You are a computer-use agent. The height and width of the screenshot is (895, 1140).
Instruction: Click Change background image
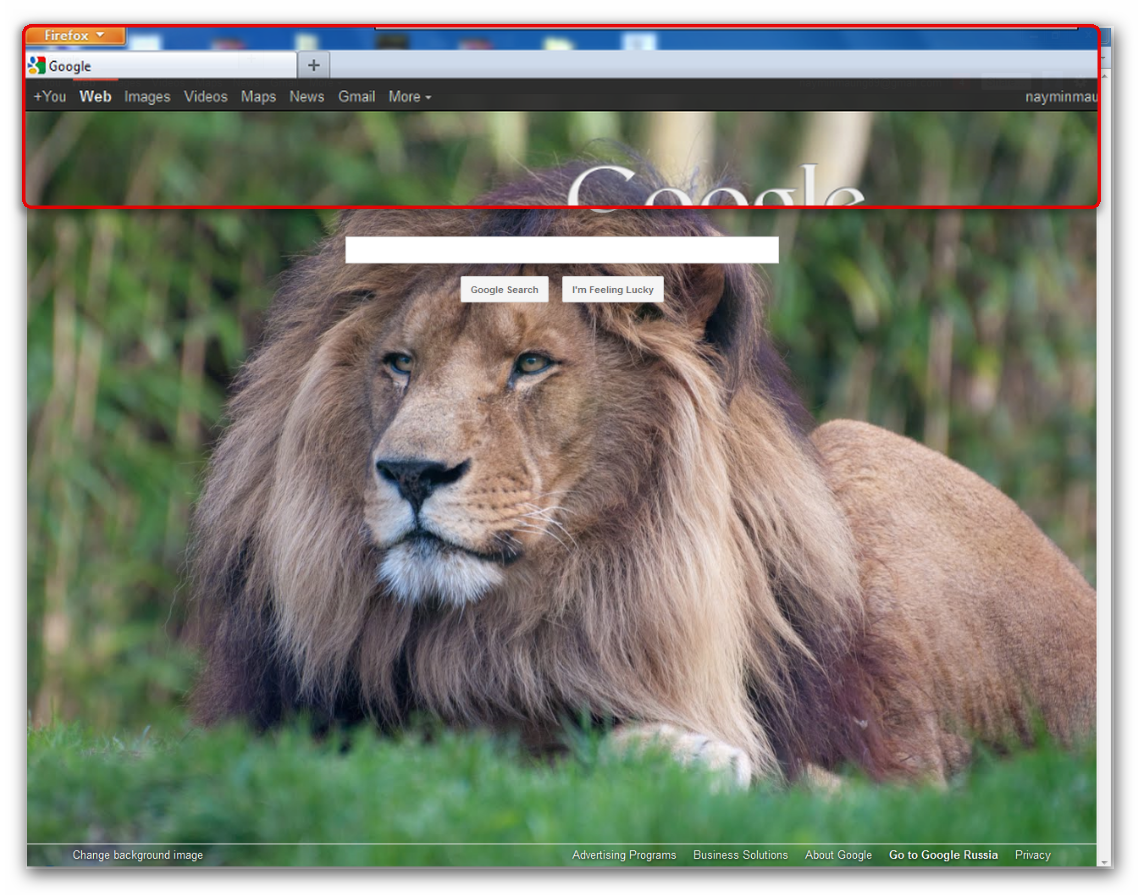click(137, 855)
